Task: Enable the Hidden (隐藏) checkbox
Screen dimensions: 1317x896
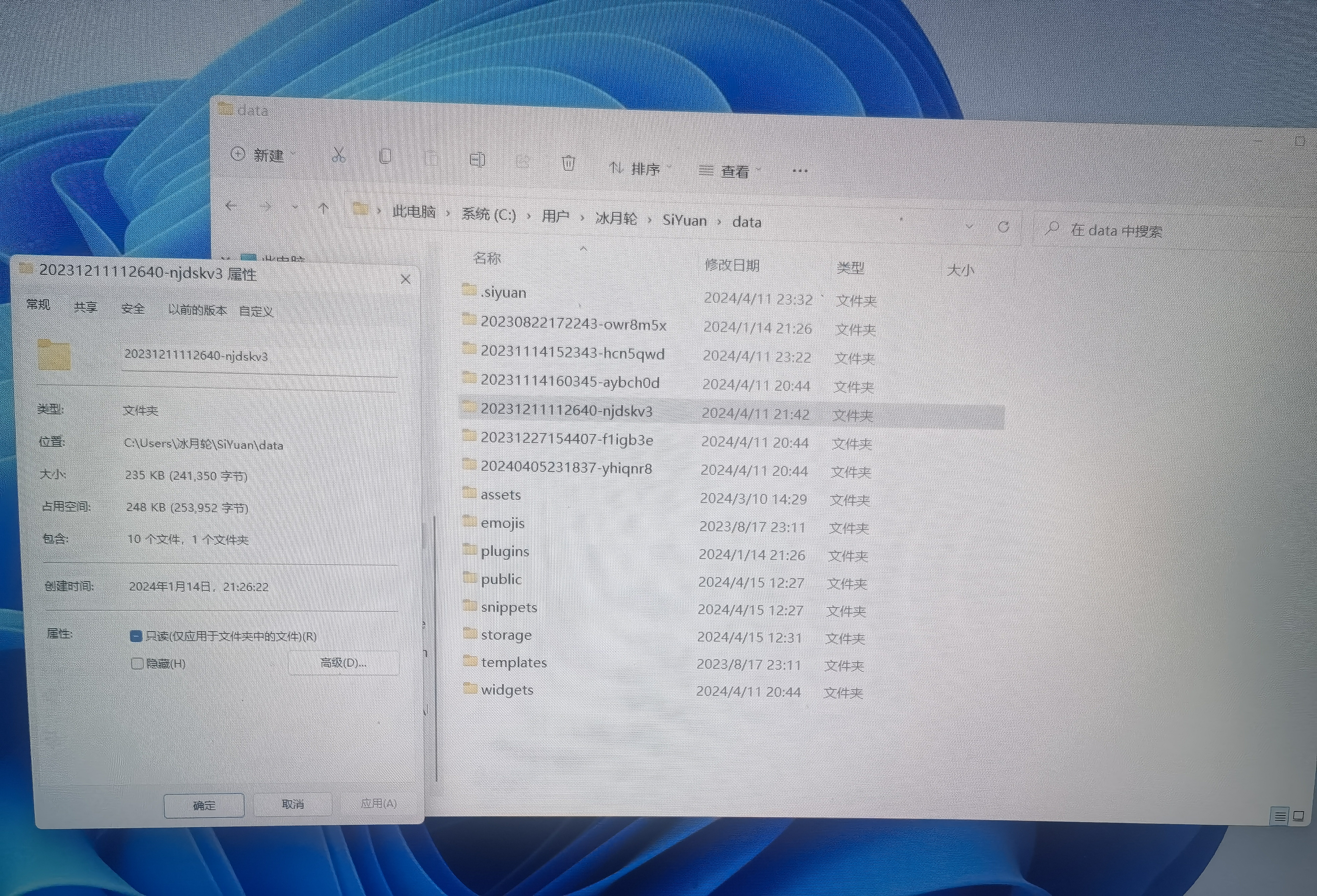Action: [137, 663]
